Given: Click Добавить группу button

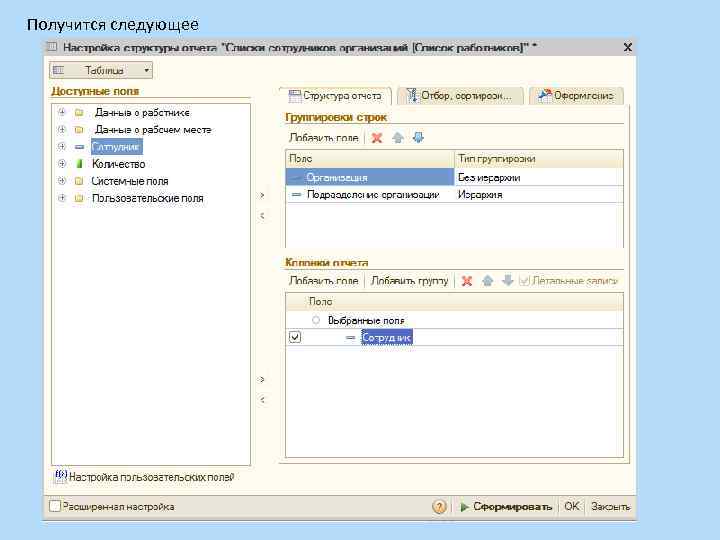Looking at the screenshot, I should (410, 281).
